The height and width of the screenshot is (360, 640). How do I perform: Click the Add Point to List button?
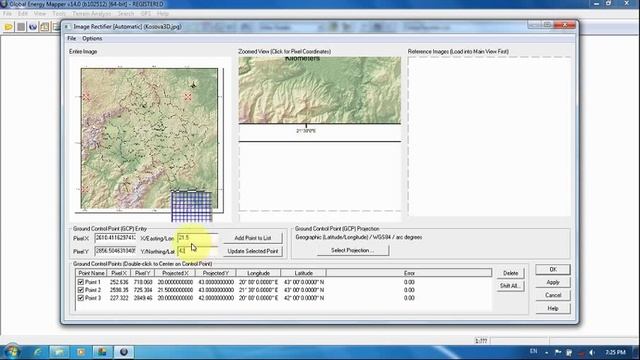point(253,238)
